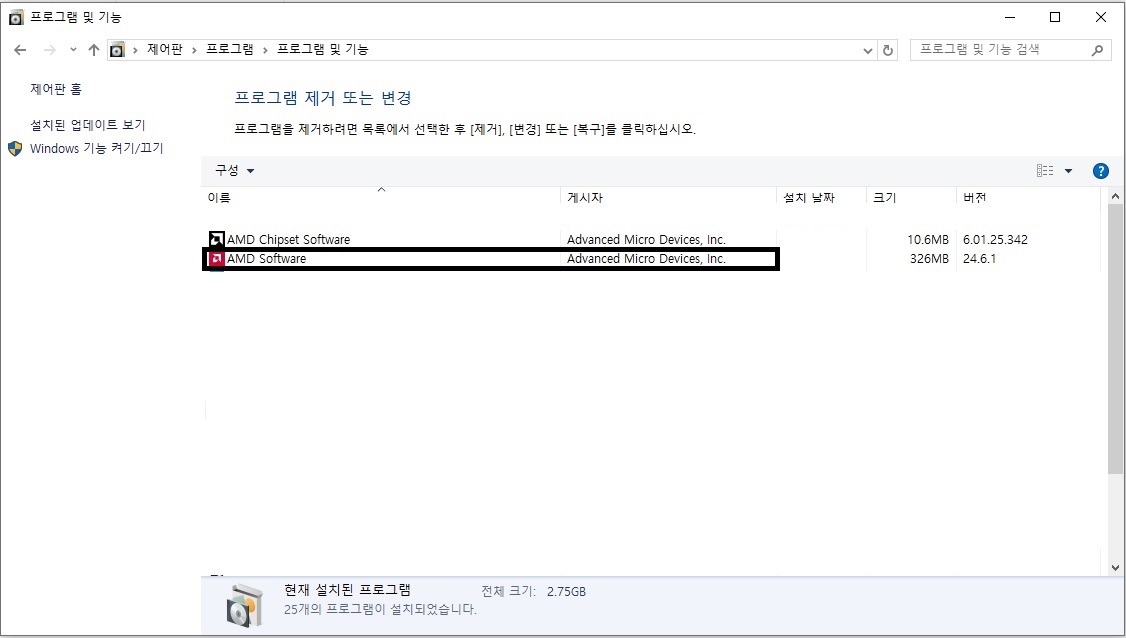Click the back navigation arrow

[x=20, y=50]
